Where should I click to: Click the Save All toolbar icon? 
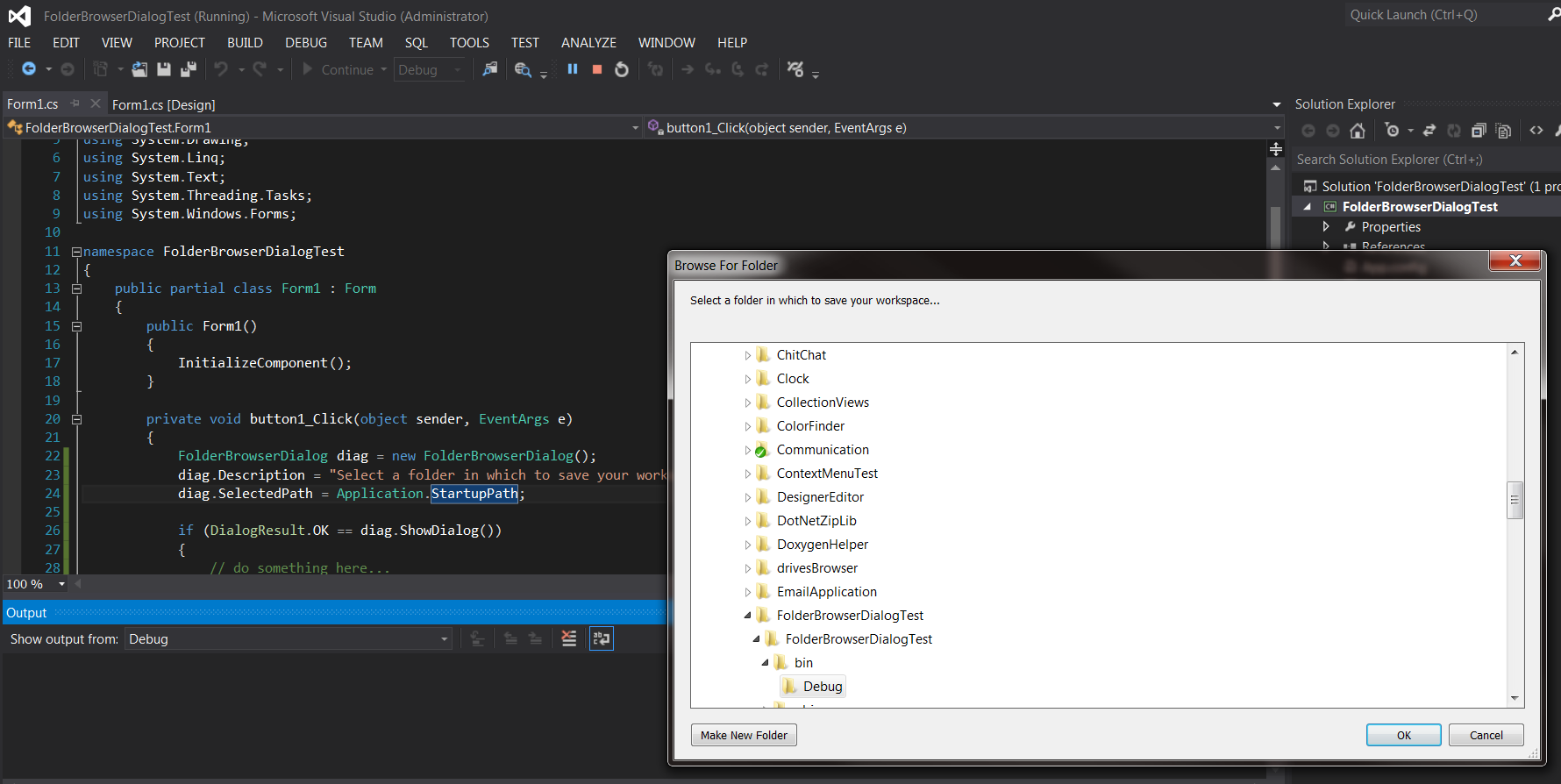click(x=188, y=69)
